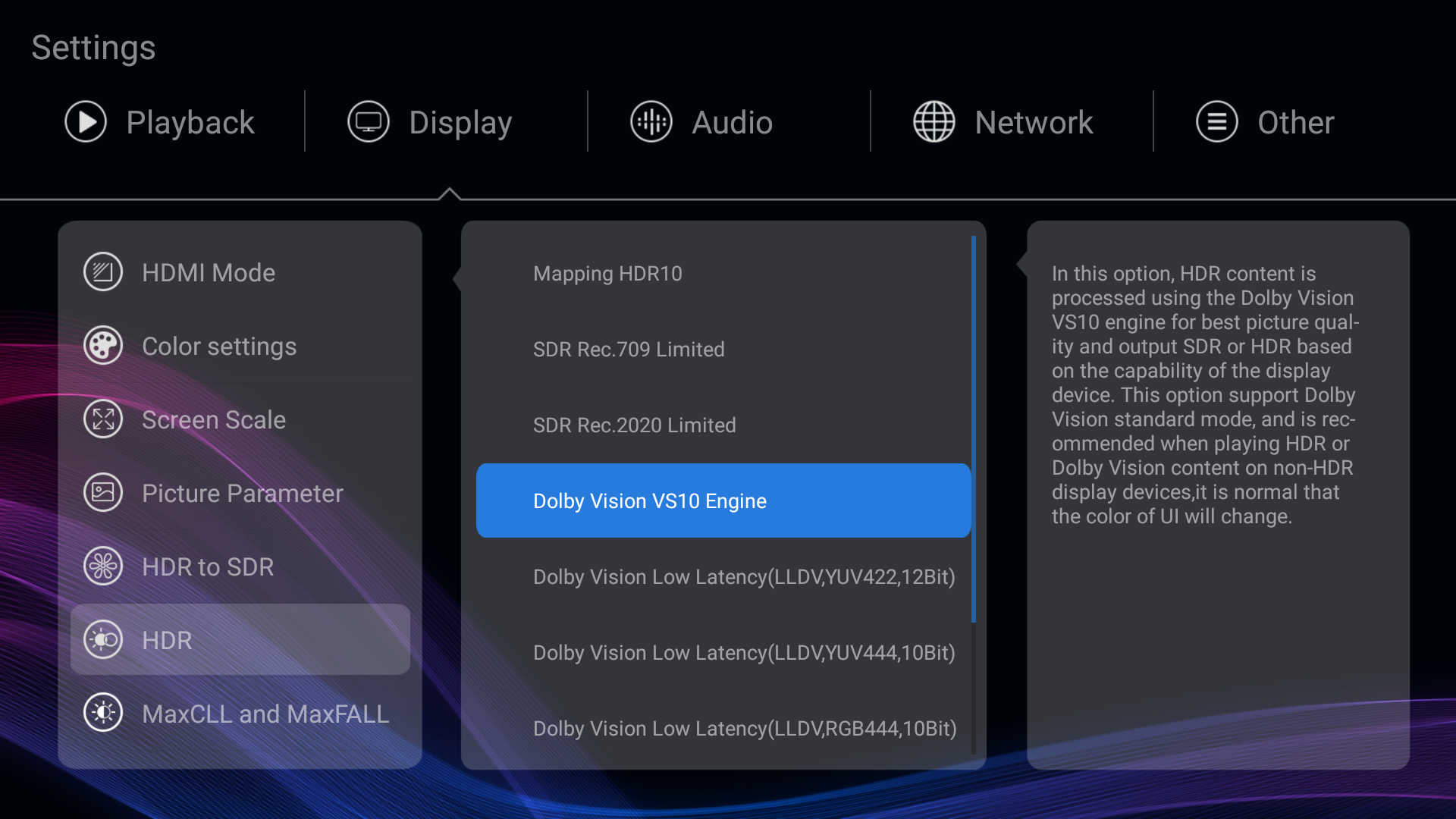The height and width of the screenshot is (819, 1456).
Task: Select the Picture Parameter label
Action: pos(243,493)
